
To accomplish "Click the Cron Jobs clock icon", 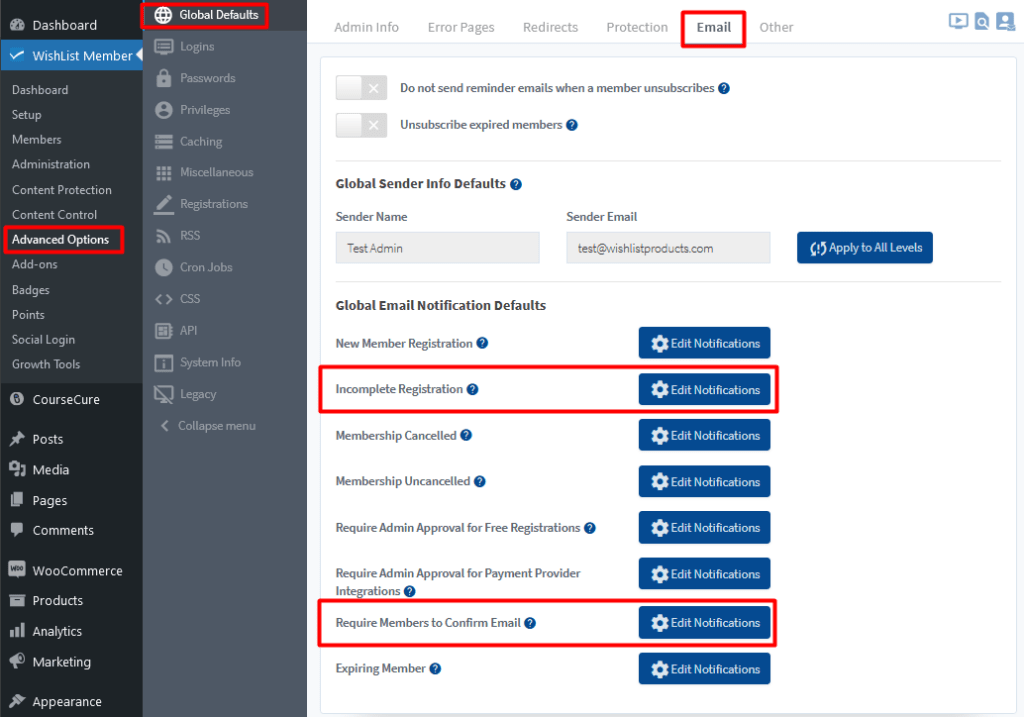I will [x=163, y=267].
